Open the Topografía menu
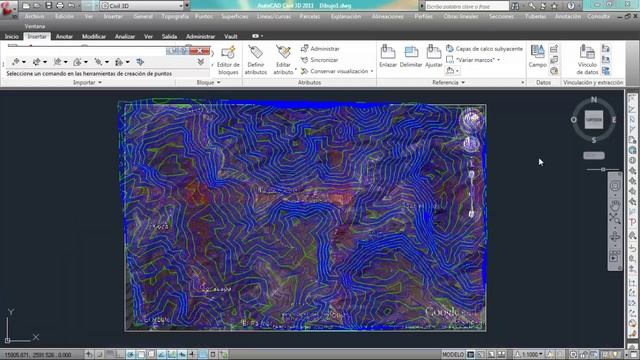The height and width of the screenshot is (360, 640). click(175, 17)
